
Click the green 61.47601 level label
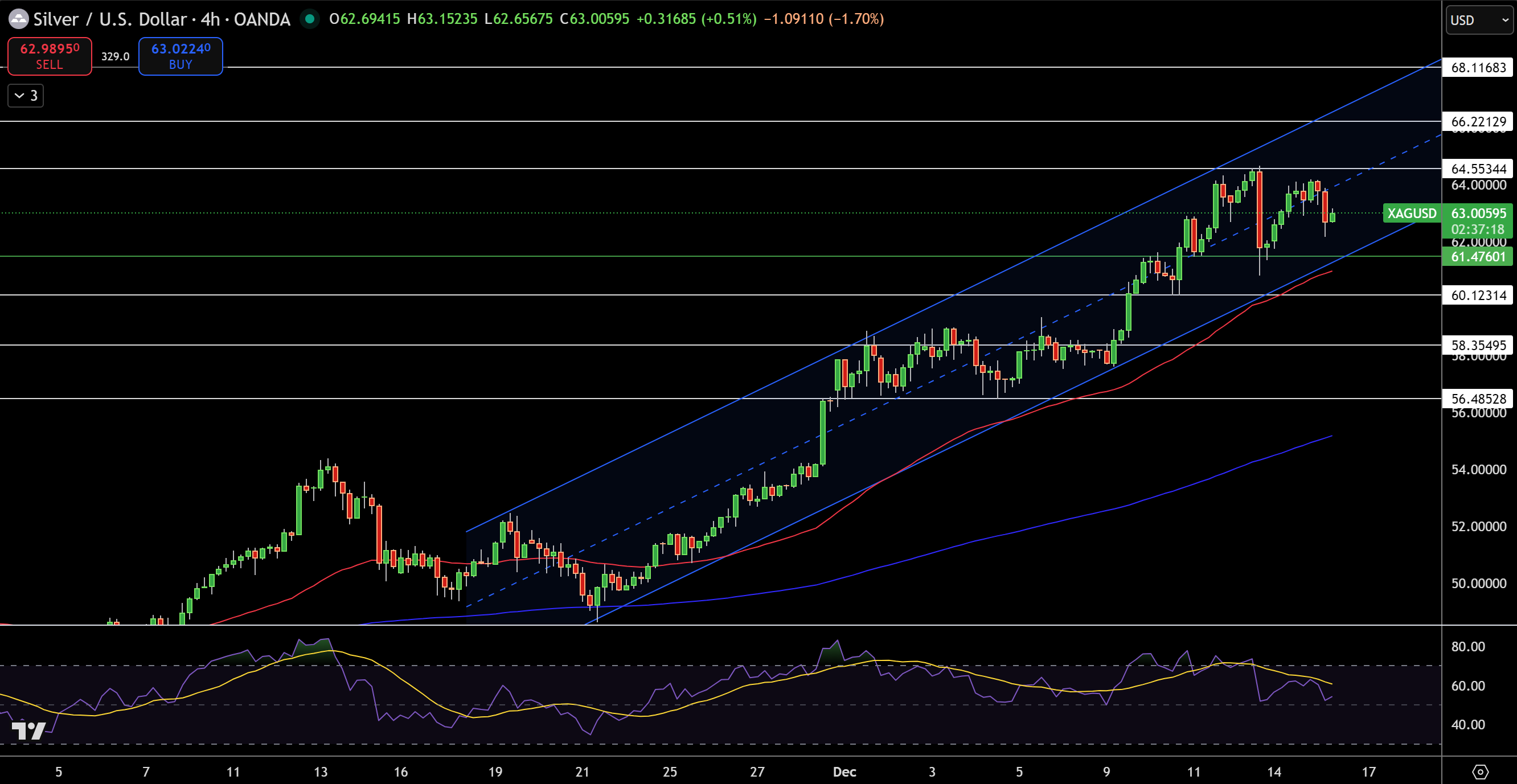tap(1478, 257)
